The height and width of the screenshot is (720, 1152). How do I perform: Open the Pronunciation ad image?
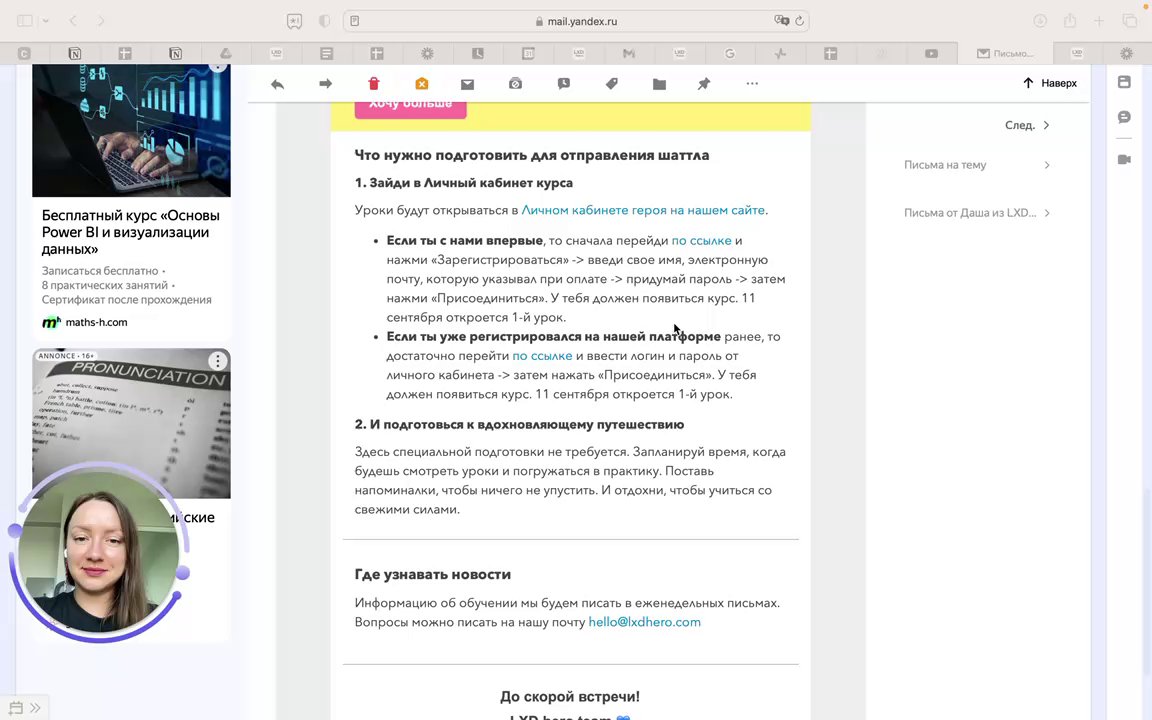coord(132,423)
